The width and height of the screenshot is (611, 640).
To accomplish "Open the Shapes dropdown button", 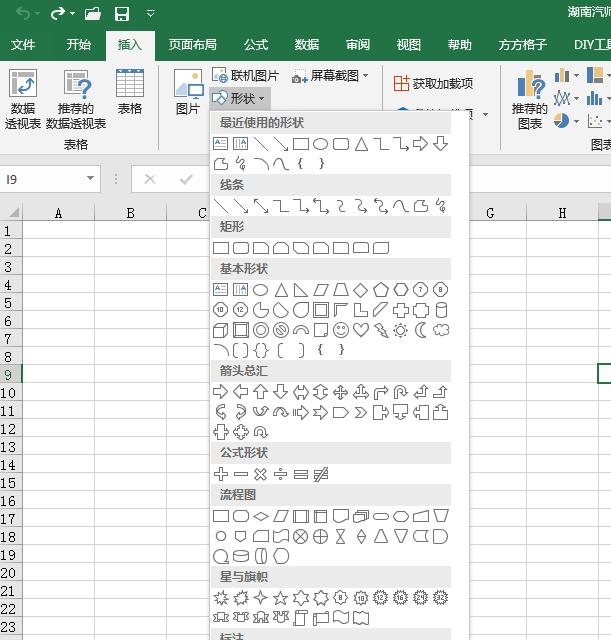I will (240, 98).
